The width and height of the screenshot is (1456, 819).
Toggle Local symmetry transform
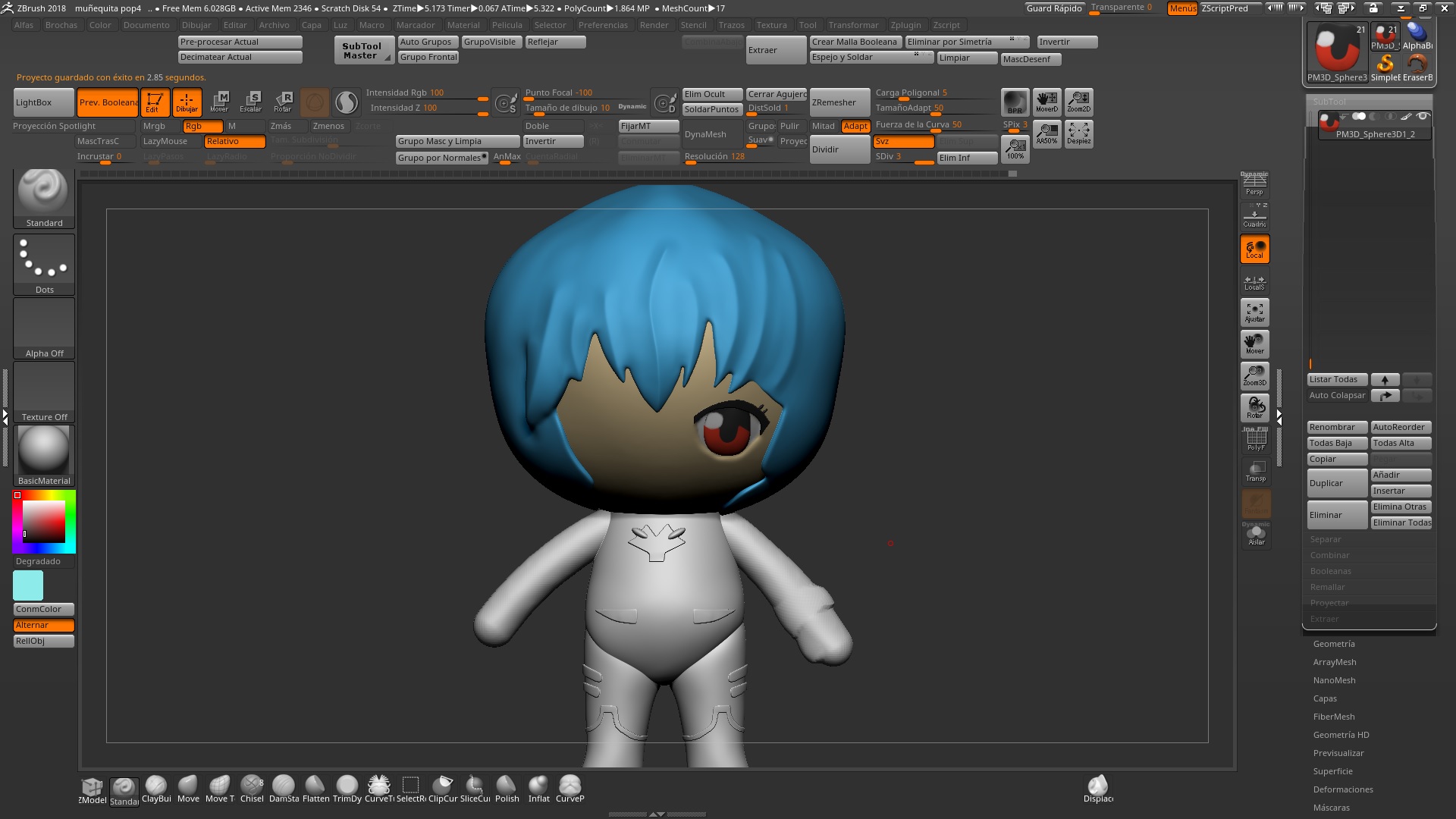[1255, 249]
